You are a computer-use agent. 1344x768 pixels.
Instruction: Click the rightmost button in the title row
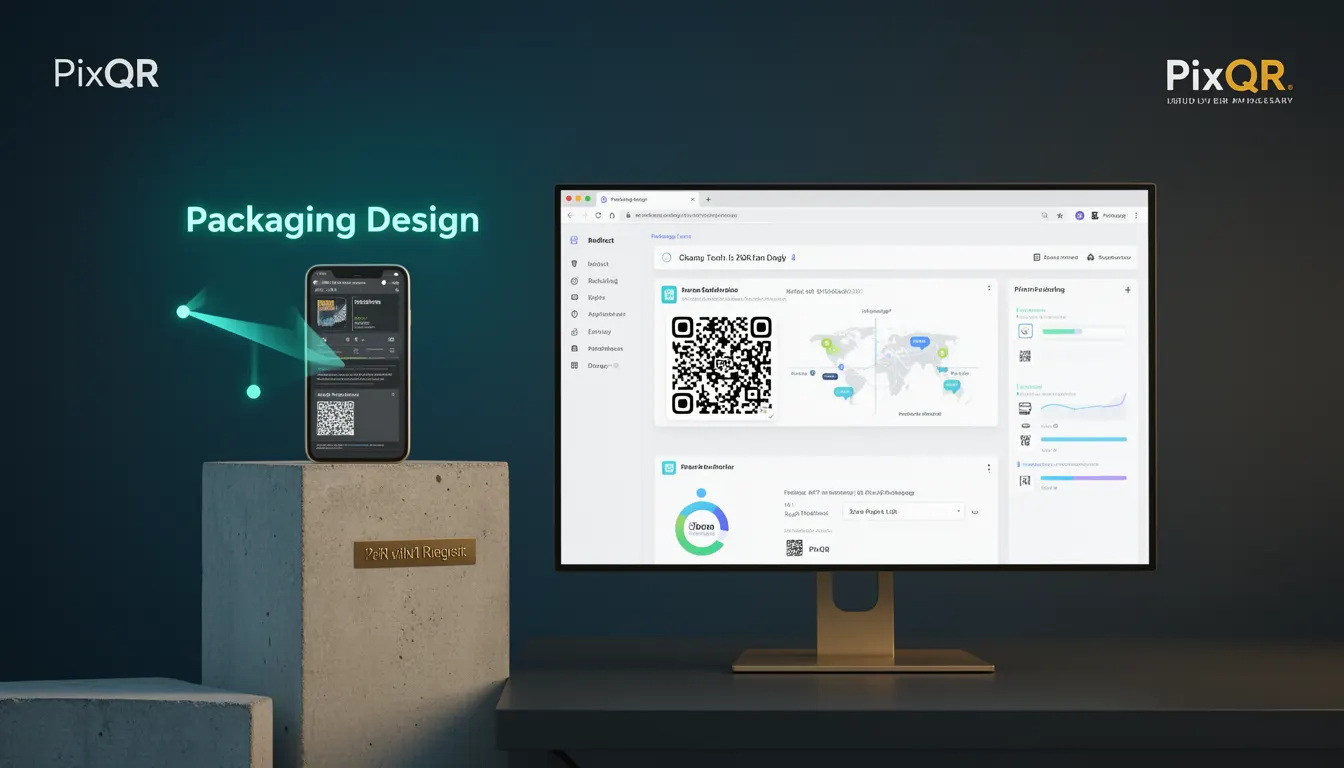[1108, 257]
